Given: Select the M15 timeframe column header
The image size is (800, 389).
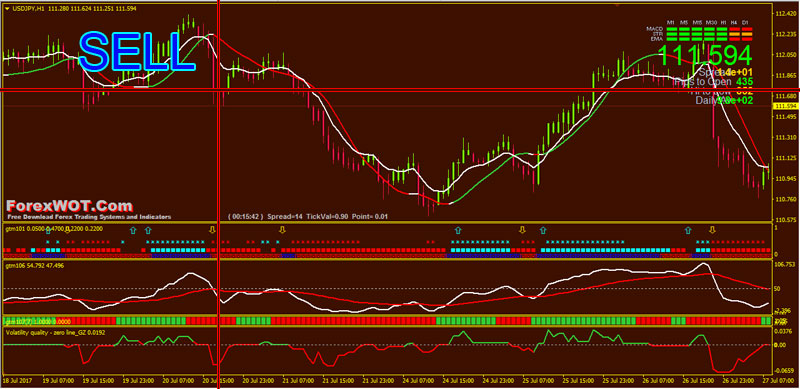Looking at the screenshot, I should [697, 22].
